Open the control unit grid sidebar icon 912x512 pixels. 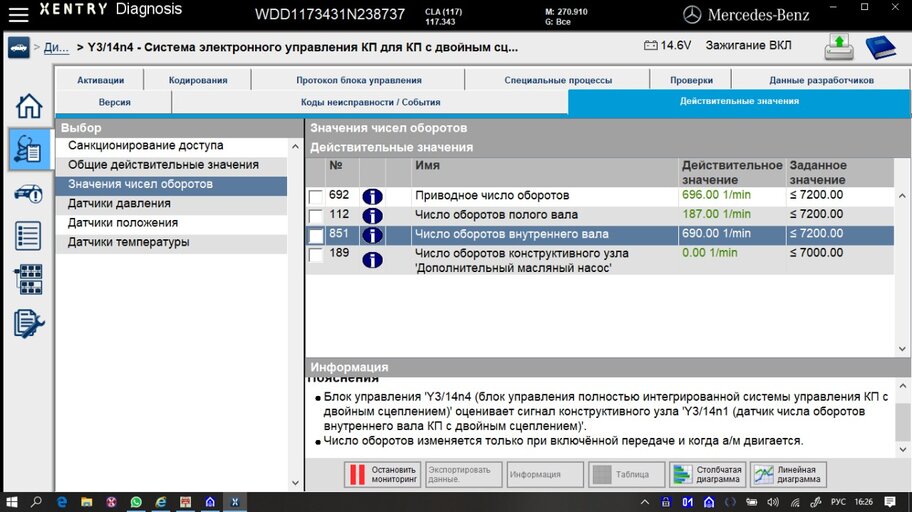(28, 279)
